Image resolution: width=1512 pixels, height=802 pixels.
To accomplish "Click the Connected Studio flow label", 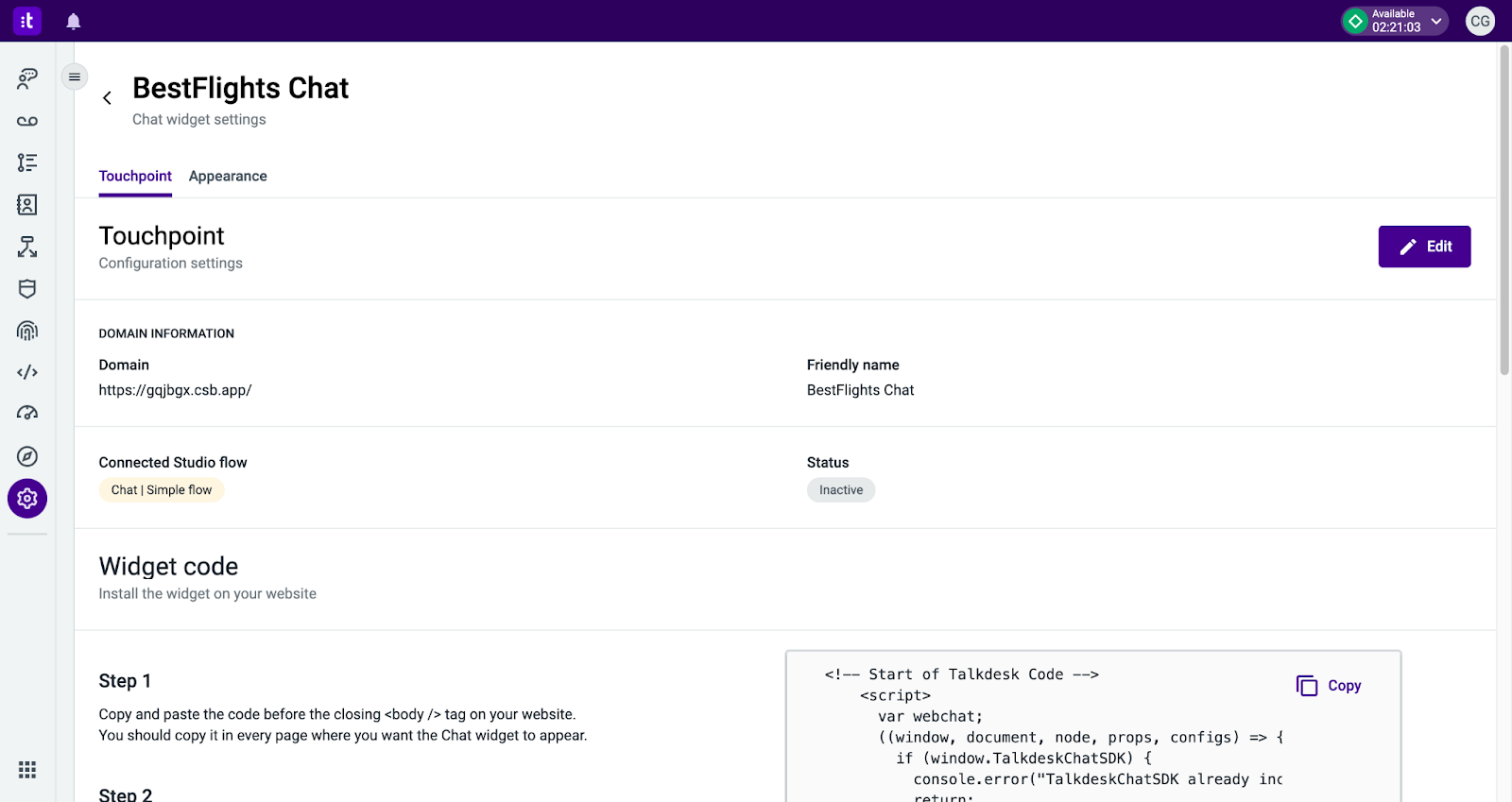I will coord(173,463).
